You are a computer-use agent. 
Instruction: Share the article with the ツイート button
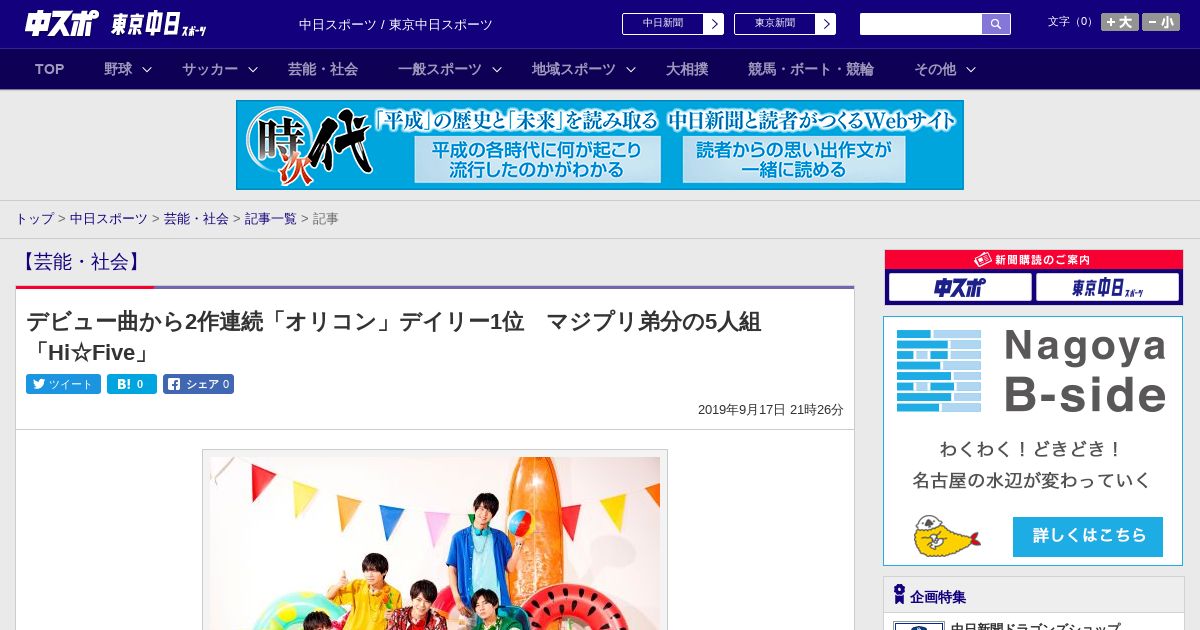click(x=63, y=384)
